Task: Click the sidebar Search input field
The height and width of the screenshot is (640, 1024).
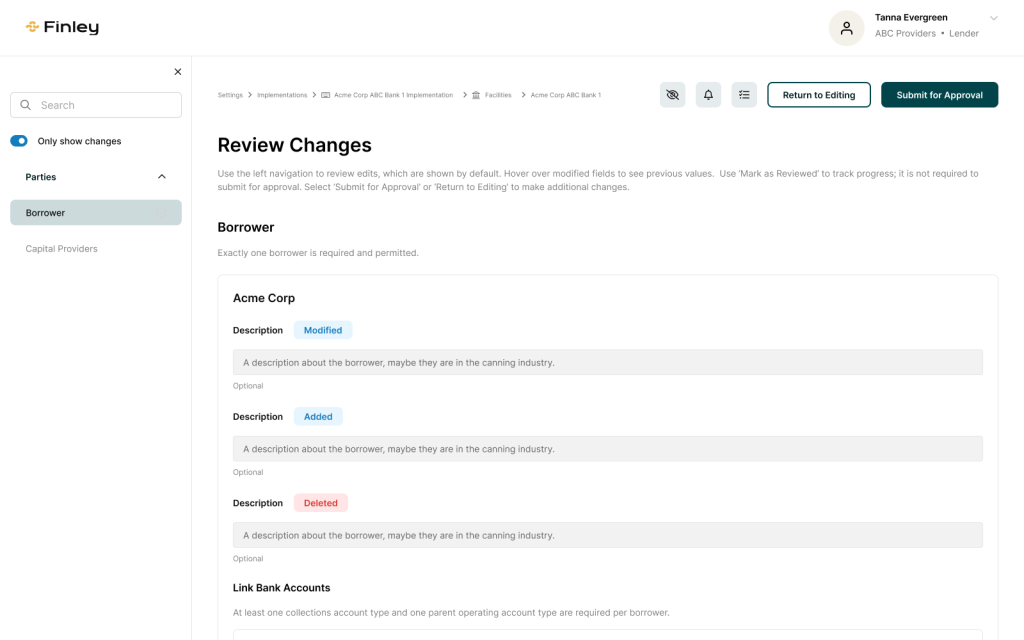Action: 105,105
